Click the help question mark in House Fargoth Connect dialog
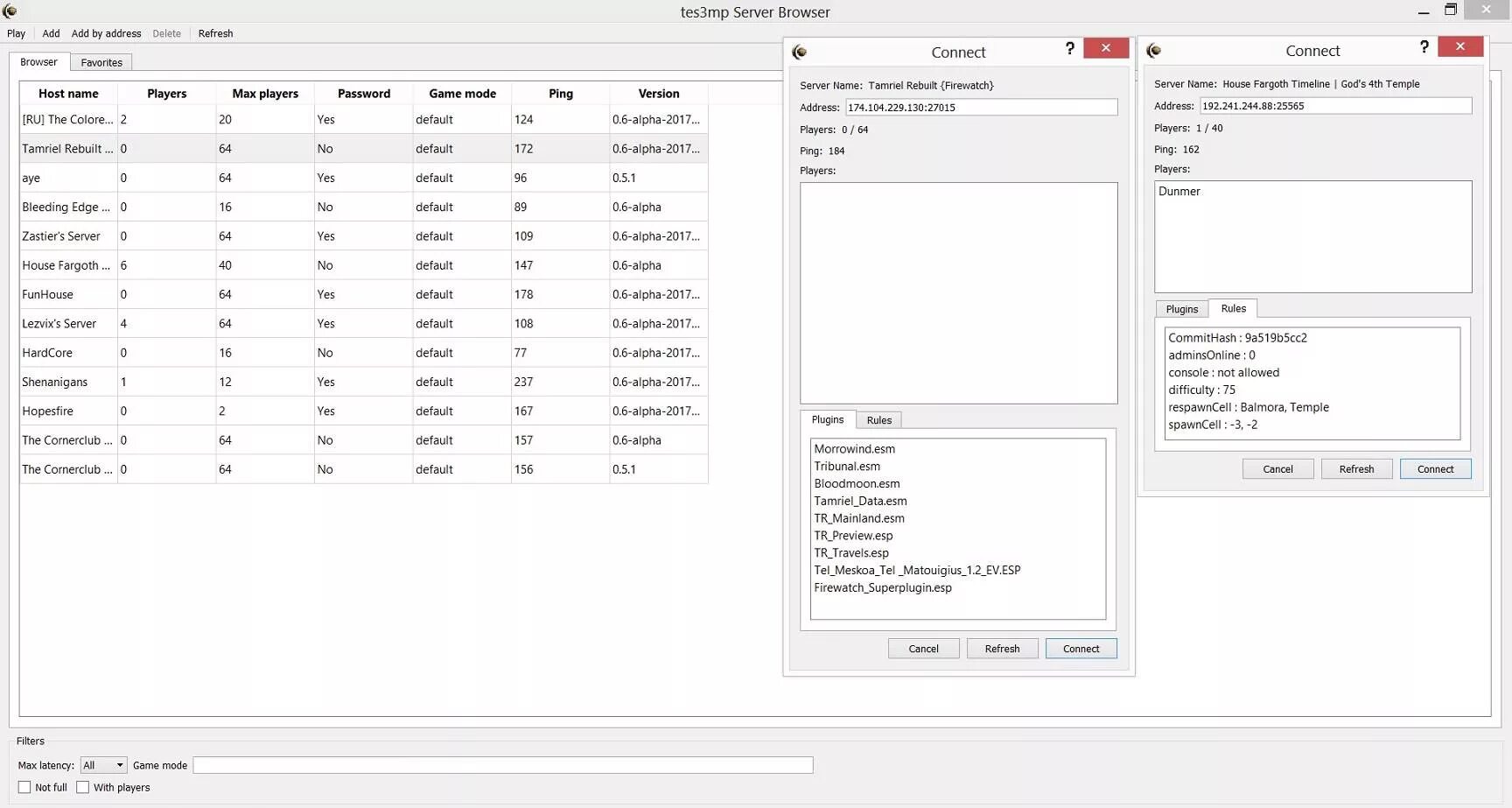The height and width of the screenshot is (808, 1512). click(1424, 46)
